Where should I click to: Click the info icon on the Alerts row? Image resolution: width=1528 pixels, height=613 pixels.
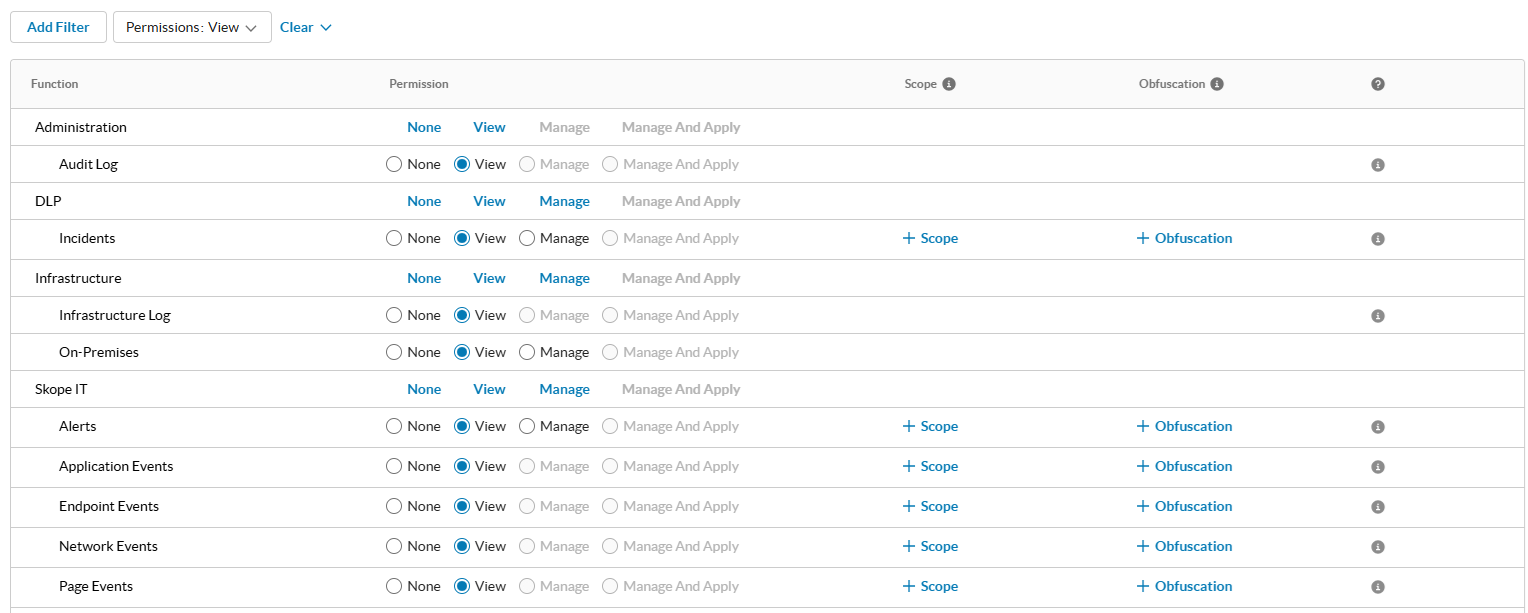tap(1377, 426)
